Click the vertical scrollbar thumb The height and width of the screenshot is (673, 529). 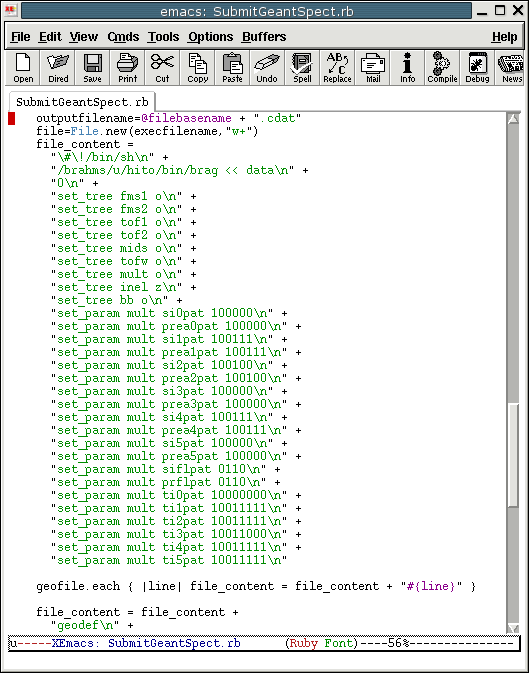point(513,455)
